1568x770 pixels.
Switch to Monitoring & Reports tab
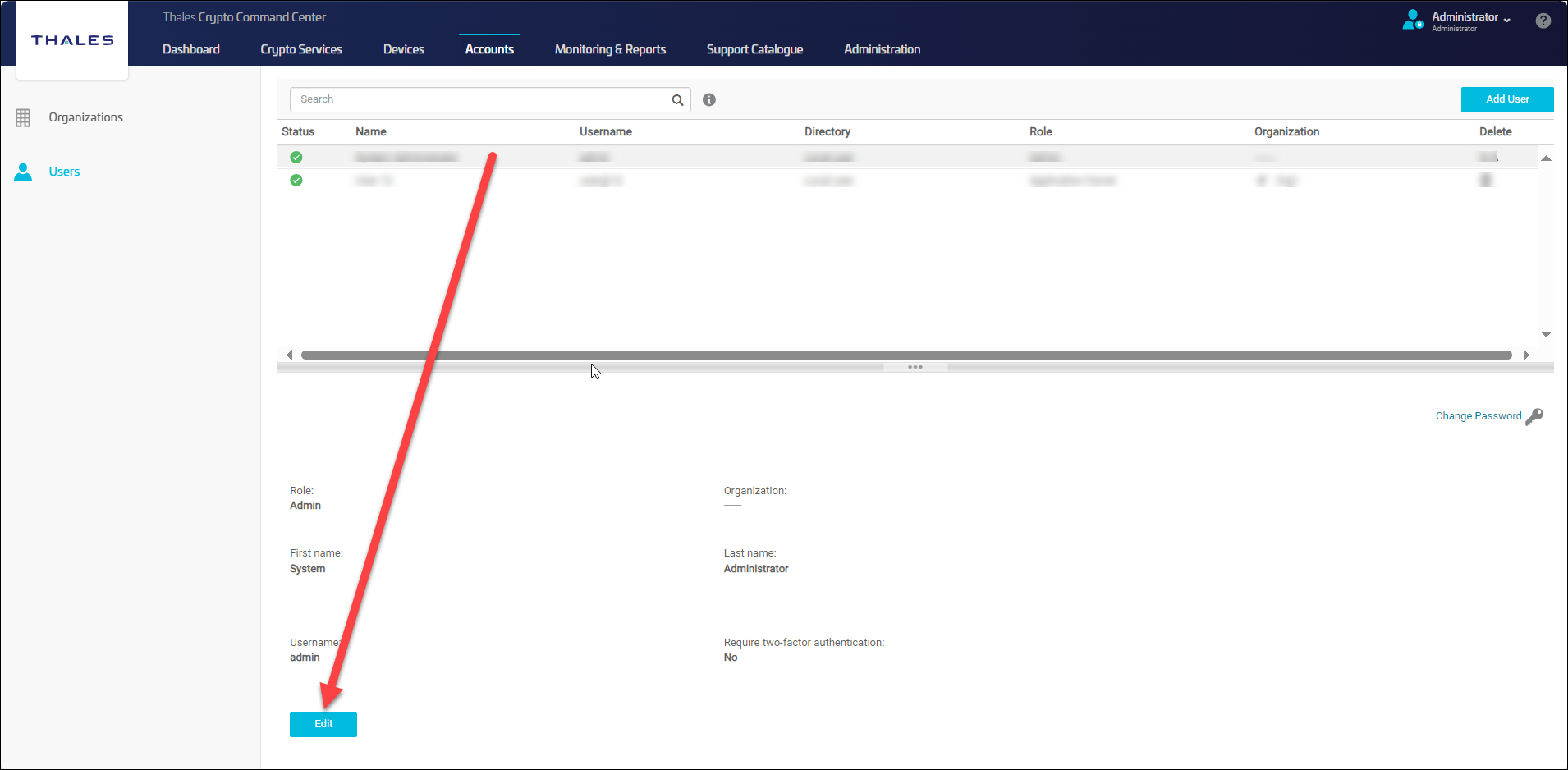coord(610,49)
